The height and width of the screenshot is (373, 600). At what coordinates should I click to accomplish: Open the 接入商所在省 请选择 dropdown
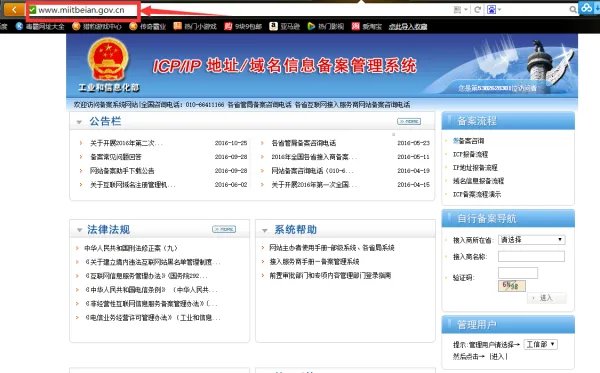point(532,240)
